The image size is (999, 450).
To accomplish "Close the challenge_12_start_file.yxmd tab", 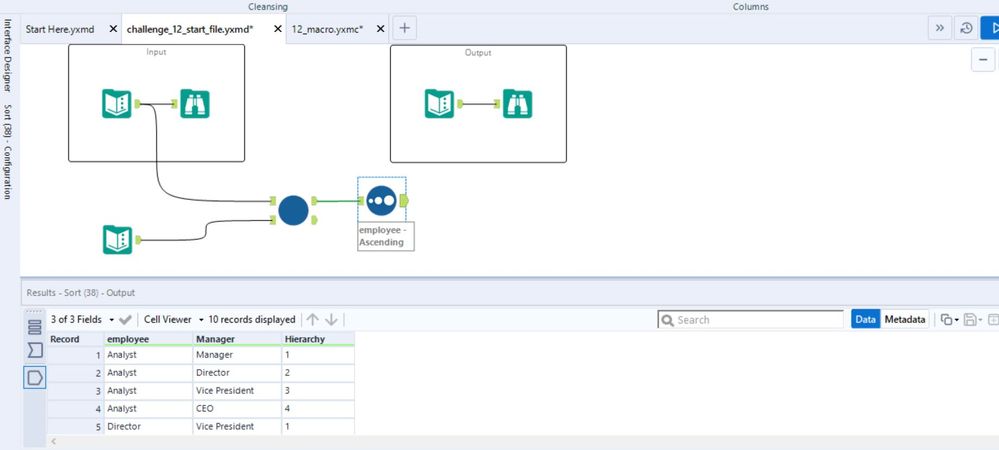I will pyautogui.click(x=277, y=29).
